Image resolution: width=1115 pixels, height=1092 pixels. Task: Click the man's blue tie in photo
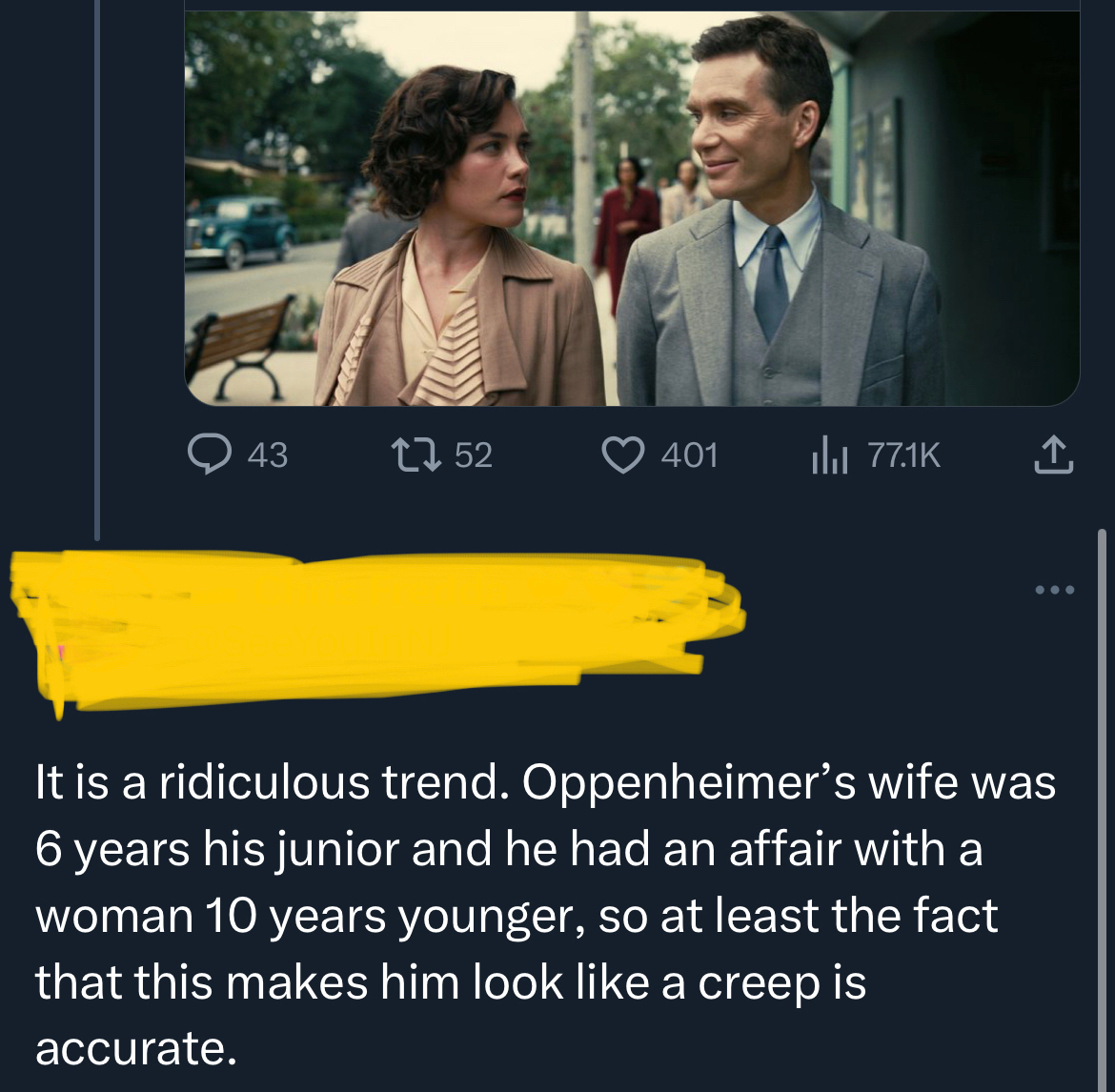[771, 279]
